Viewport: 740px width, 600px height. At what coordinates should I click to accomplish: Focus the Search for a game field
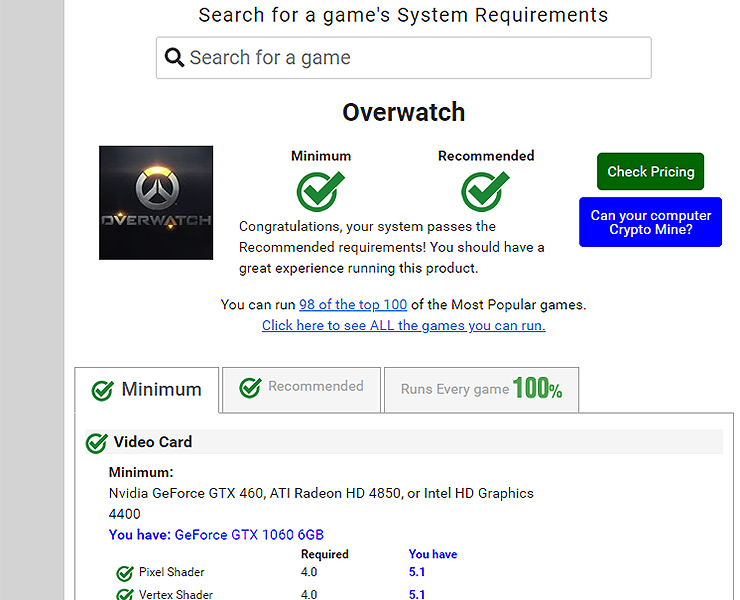point(404,58)
